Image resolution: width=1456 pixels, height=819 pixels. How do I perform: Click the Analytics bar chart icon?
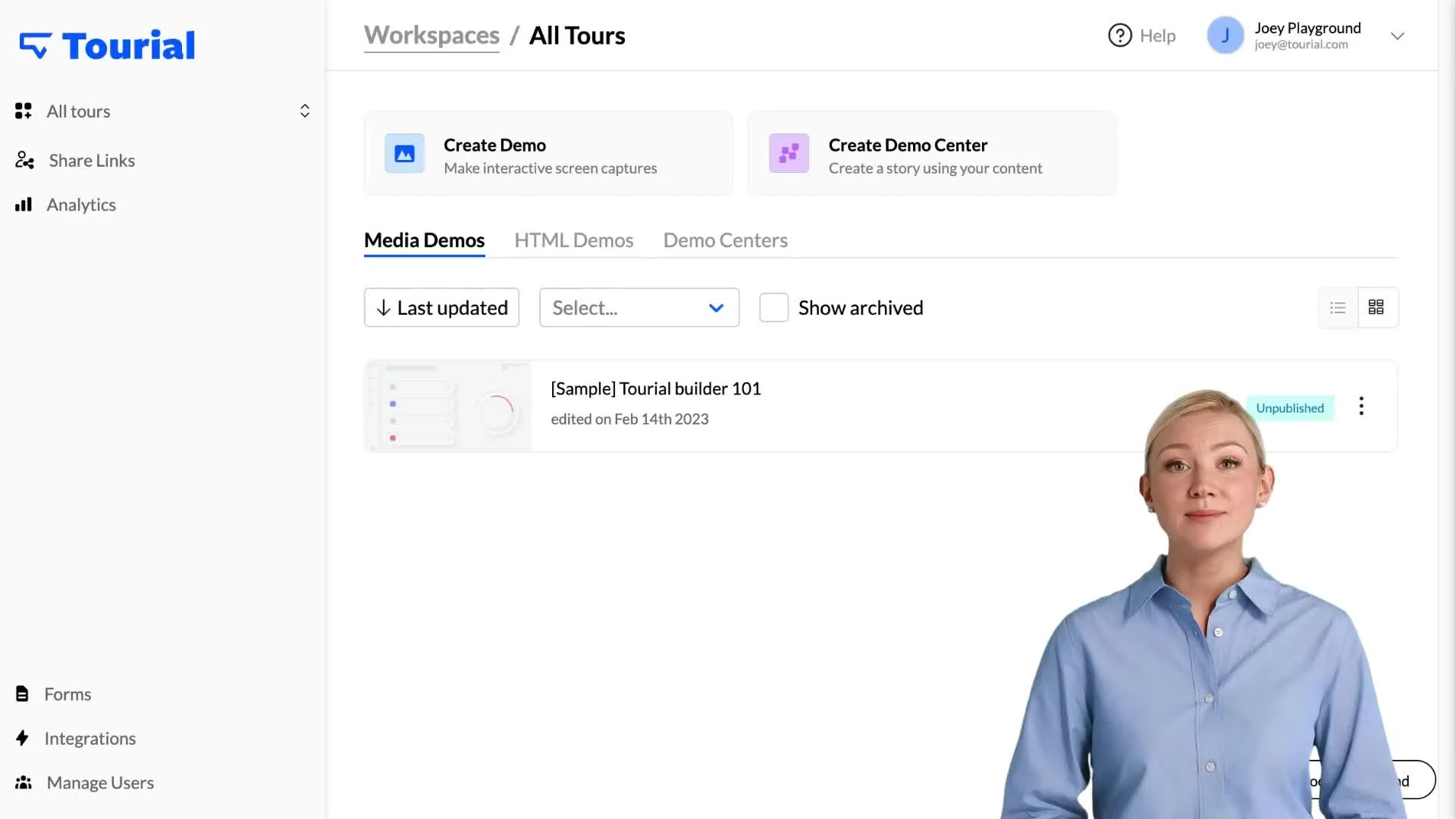[x=24, y=205]
